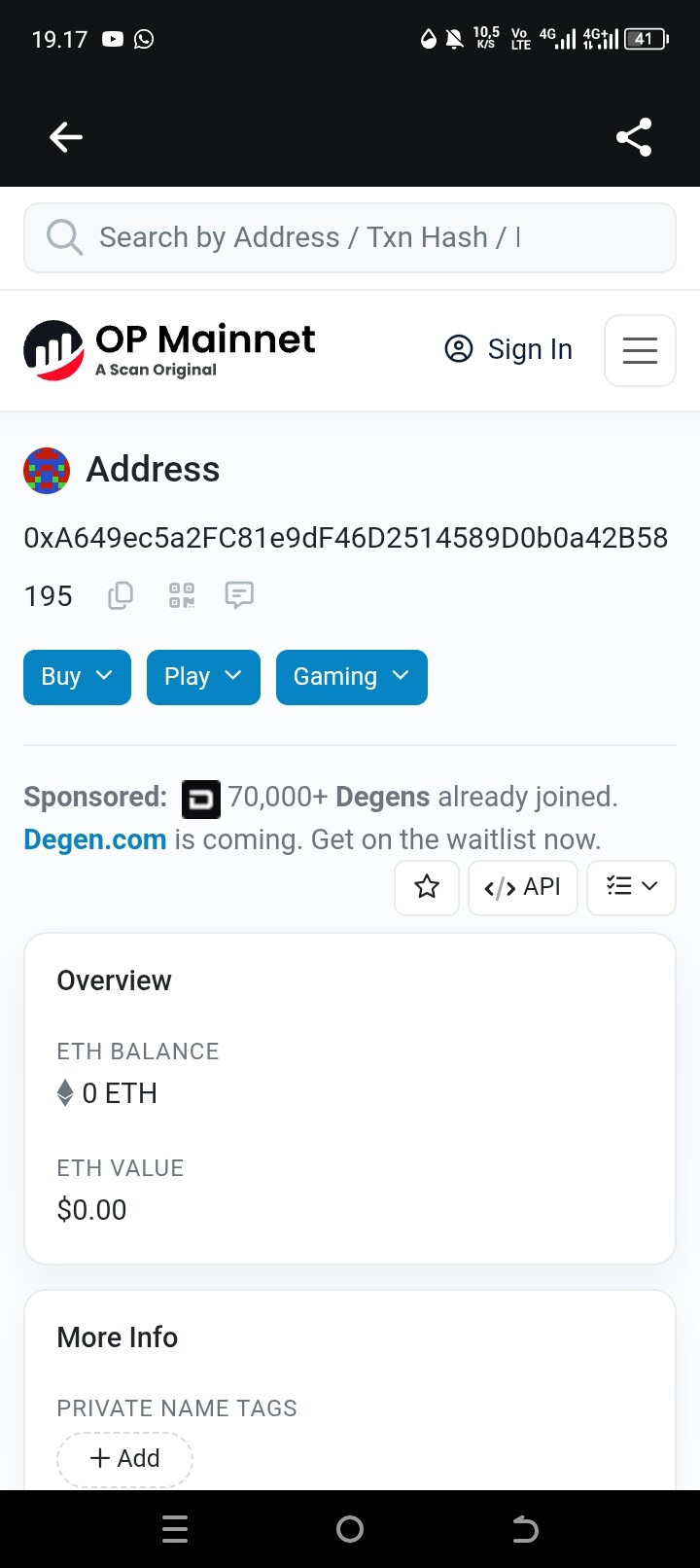The height and width of the screenshot is (1568, 700).
Task: Click the API button
Action: (523, 887)
